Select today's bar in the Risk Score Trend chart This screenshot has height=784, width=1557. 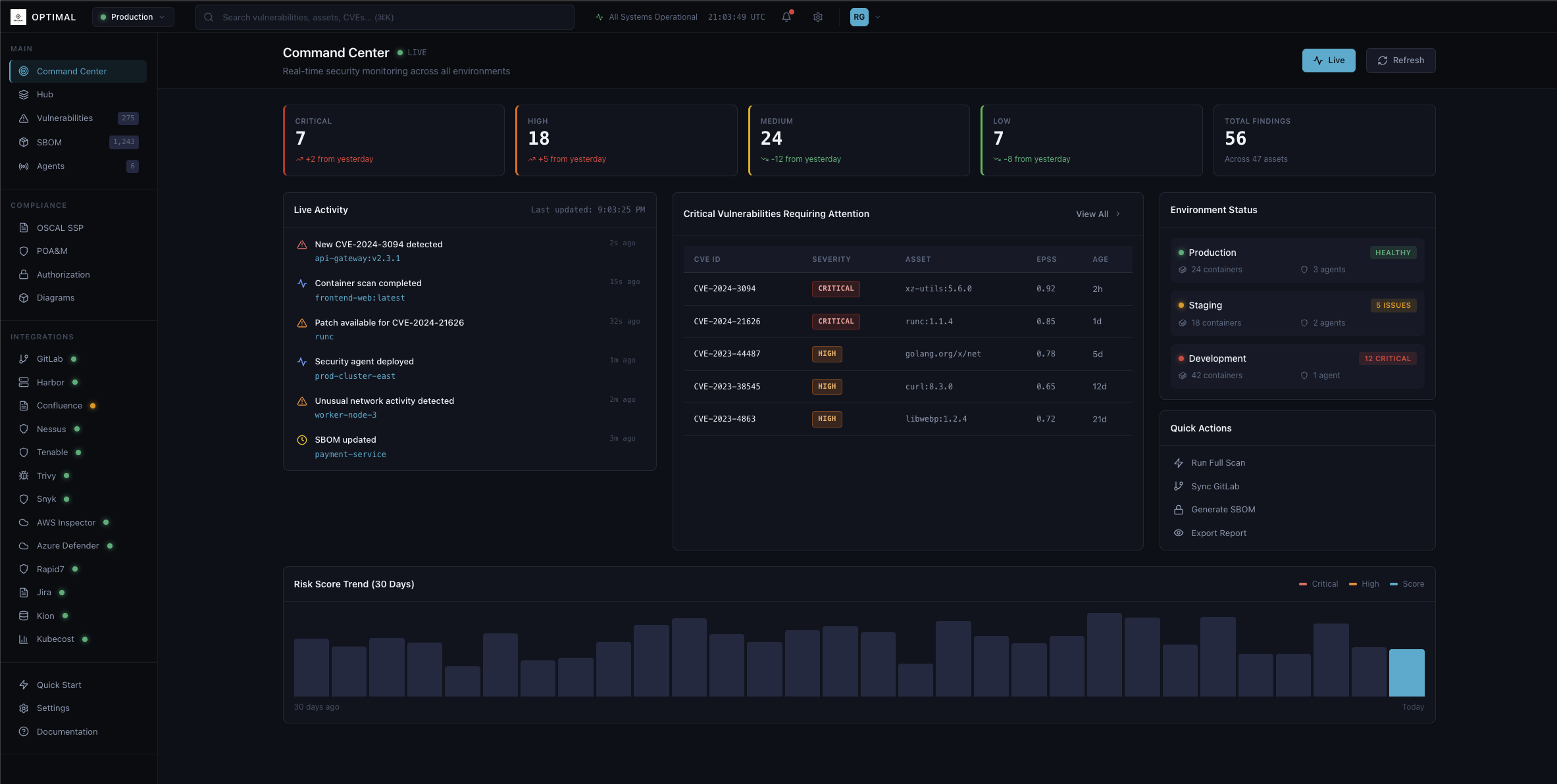pos(1407,672)
